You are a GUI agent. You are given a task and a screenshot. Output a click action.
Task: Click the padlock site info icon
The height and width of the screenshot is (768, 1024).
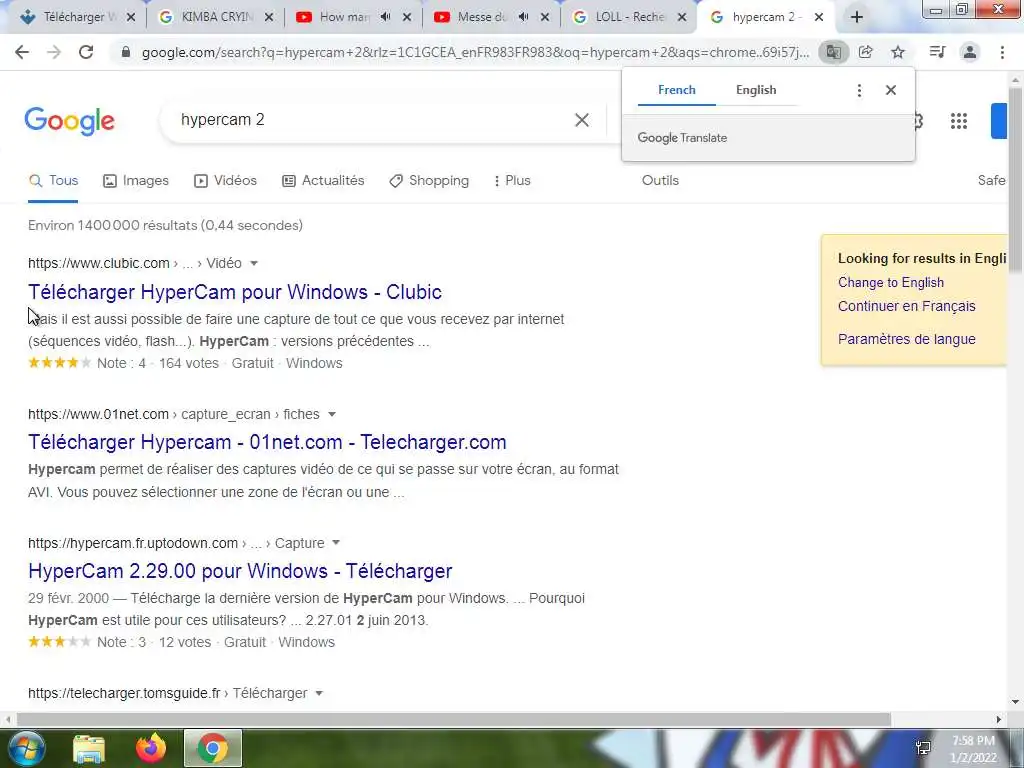126,52
